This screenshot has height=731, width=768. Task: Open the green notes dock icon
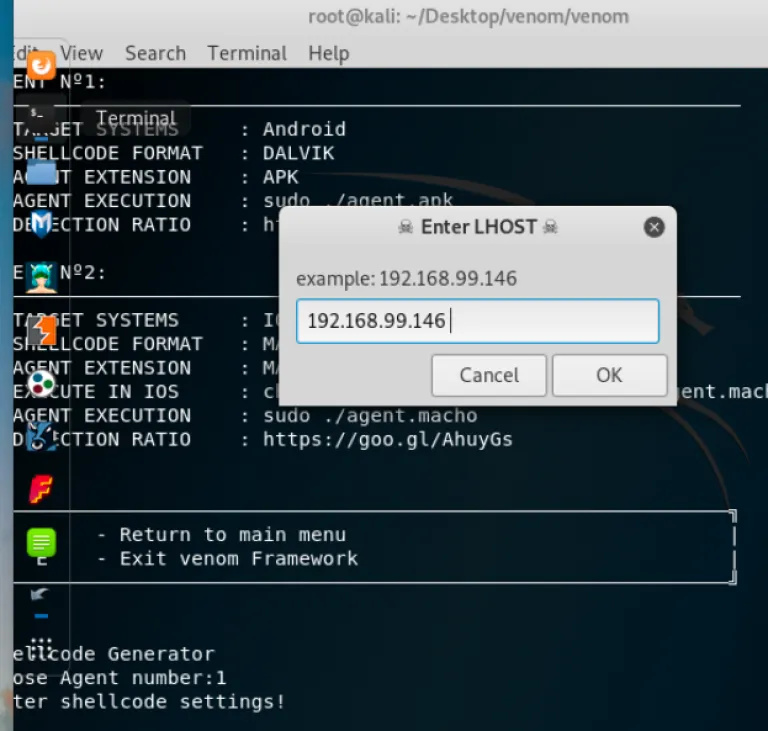(41, 543)
